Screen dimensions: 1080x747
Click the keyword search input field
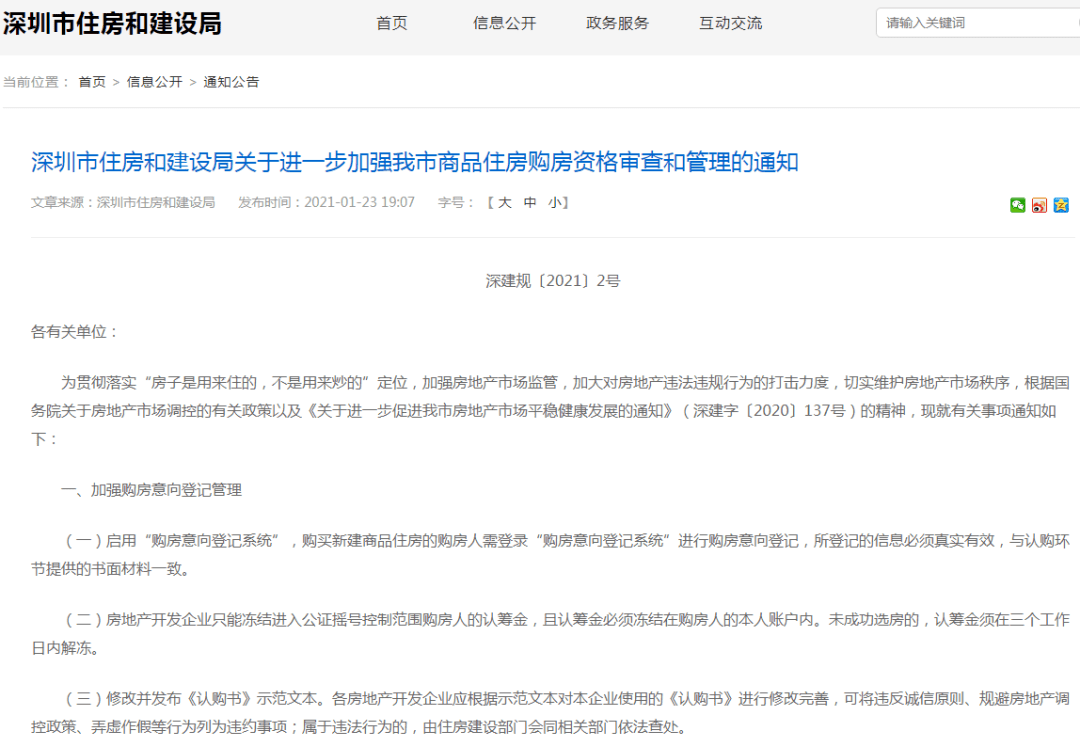pos(978,23)
